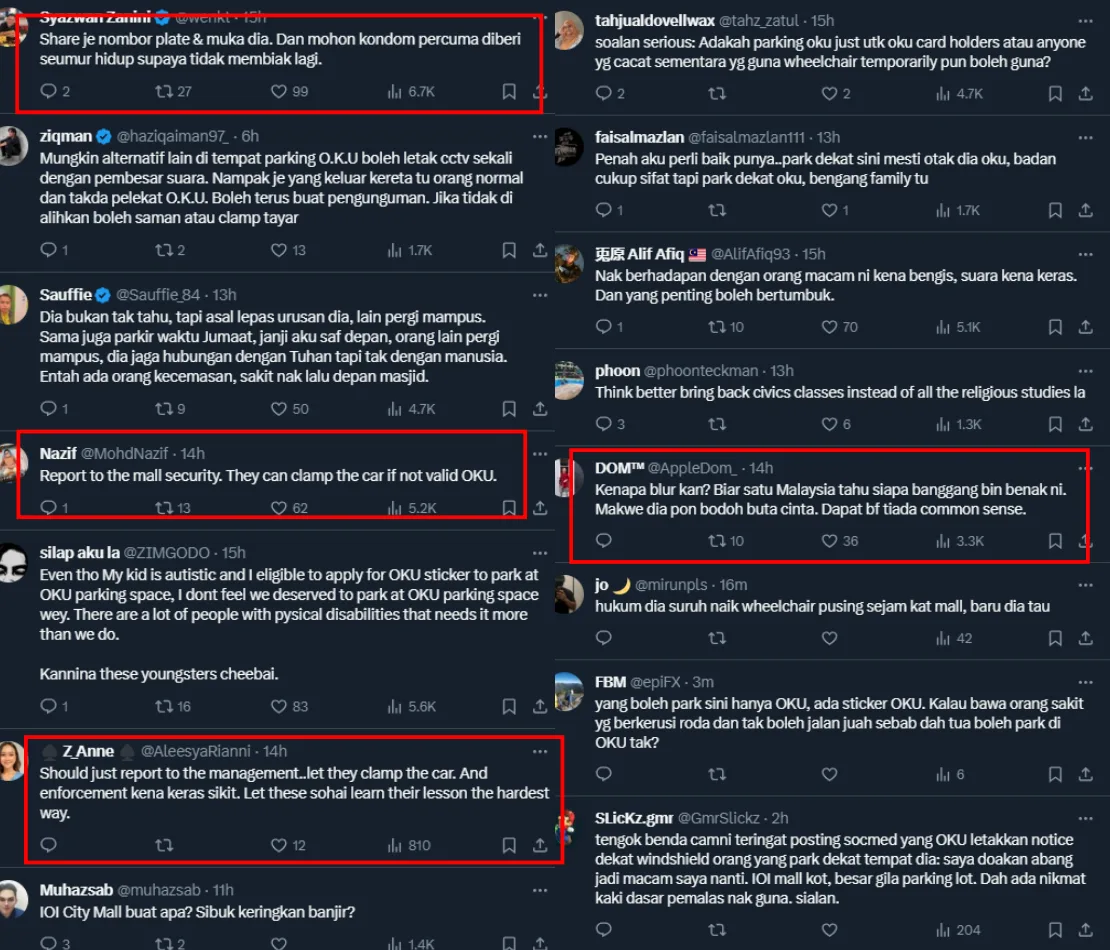Screen dimensions: 1110x950
Task: Open @phoonteckman profile handle link
Action: (x=701, y=370)
